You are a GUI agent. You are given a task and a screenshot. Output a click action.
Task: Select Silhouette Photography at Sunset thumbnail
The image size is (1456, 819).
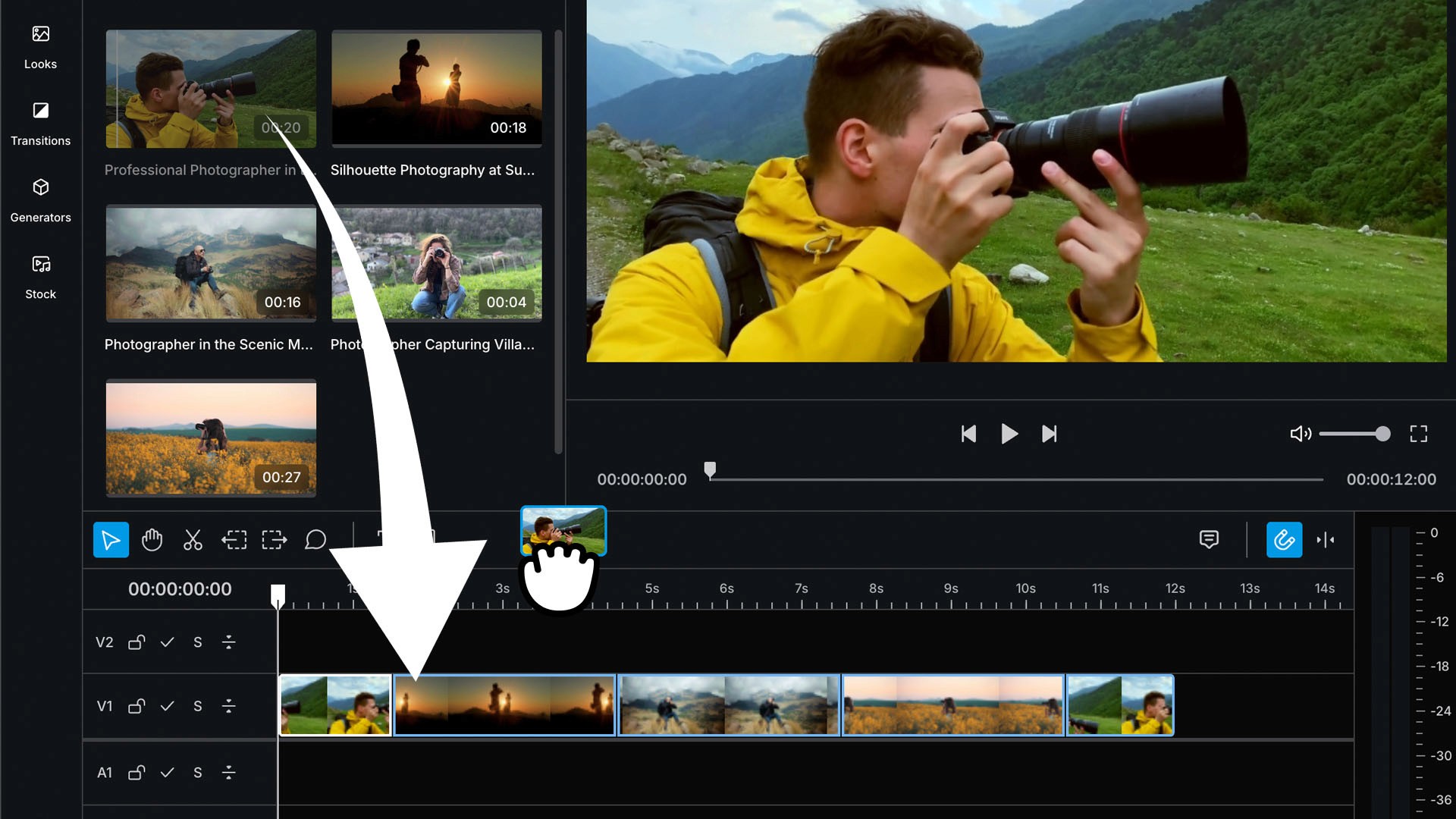pos(436,88)
